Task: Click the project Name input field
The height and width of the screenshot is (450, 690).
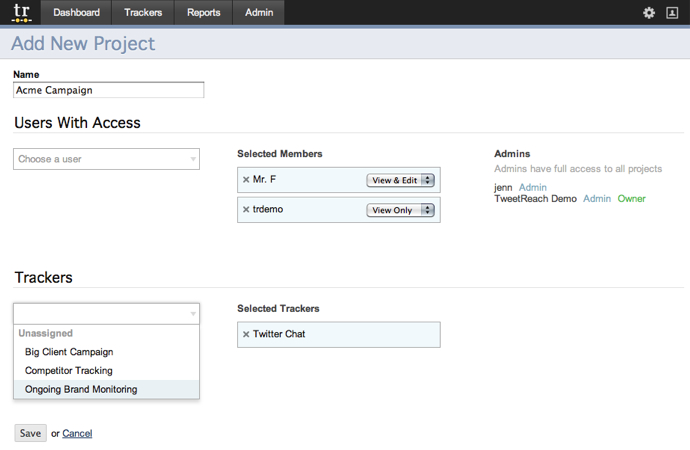Action: tap(109, 90)
